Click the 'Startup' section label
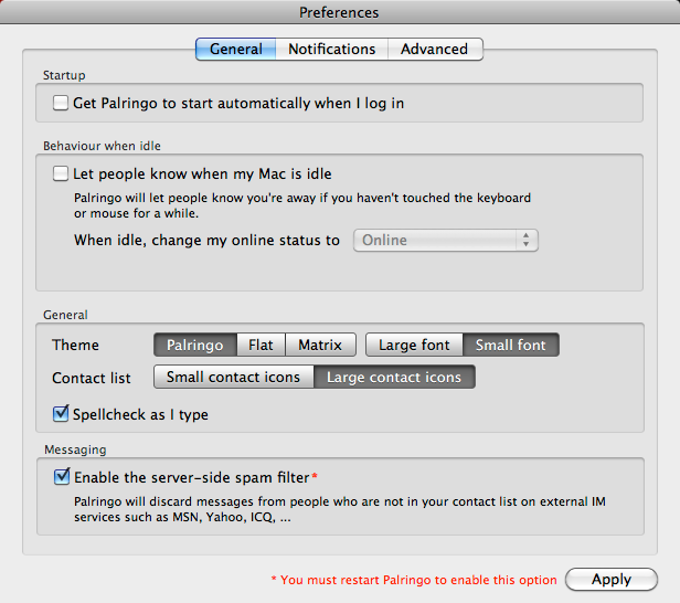Viewport: 680px width, 603px height. coord(64,75)
